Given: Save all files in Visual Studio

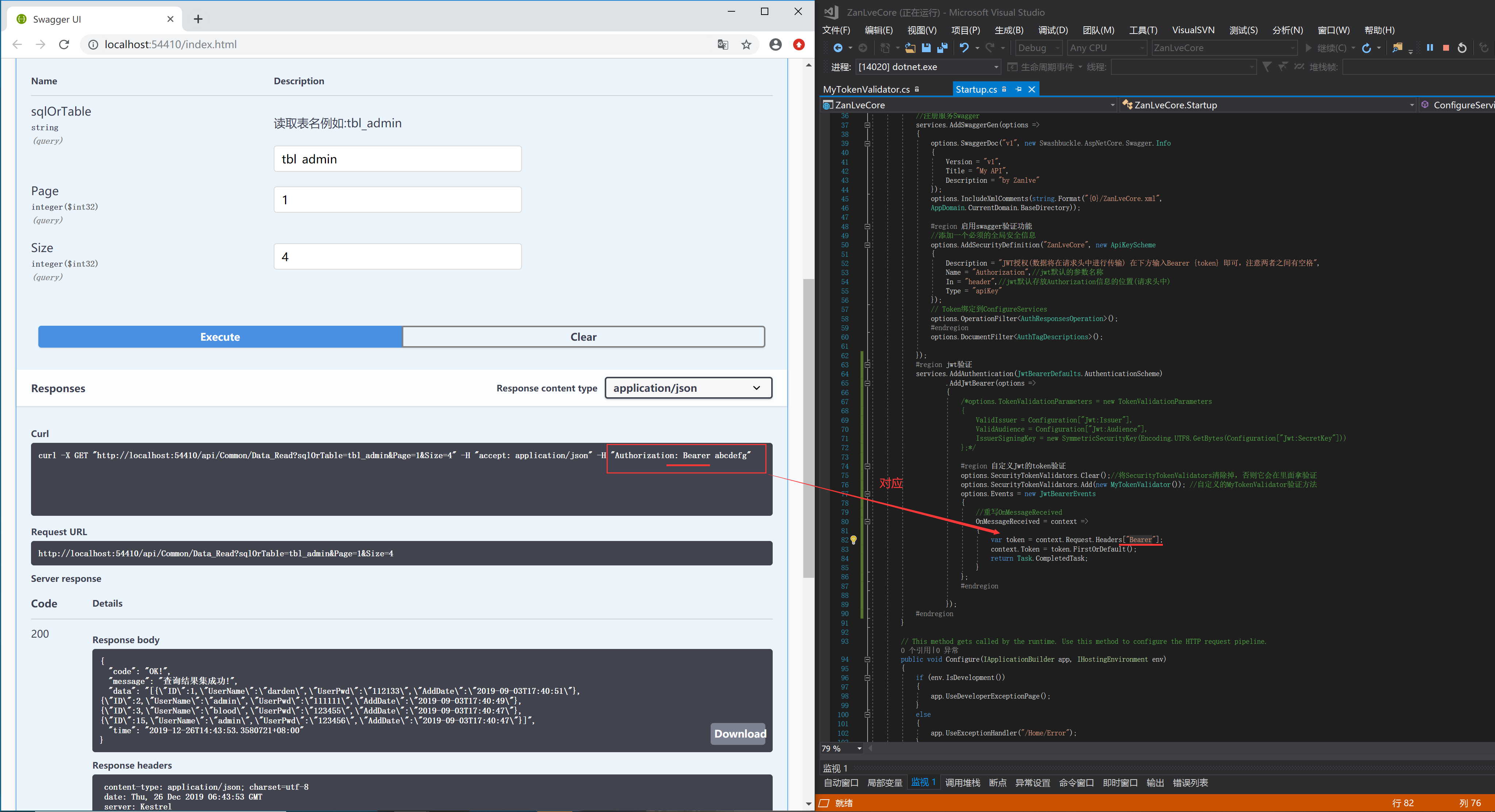Looking at the screenshot, I should click(942, 48).
